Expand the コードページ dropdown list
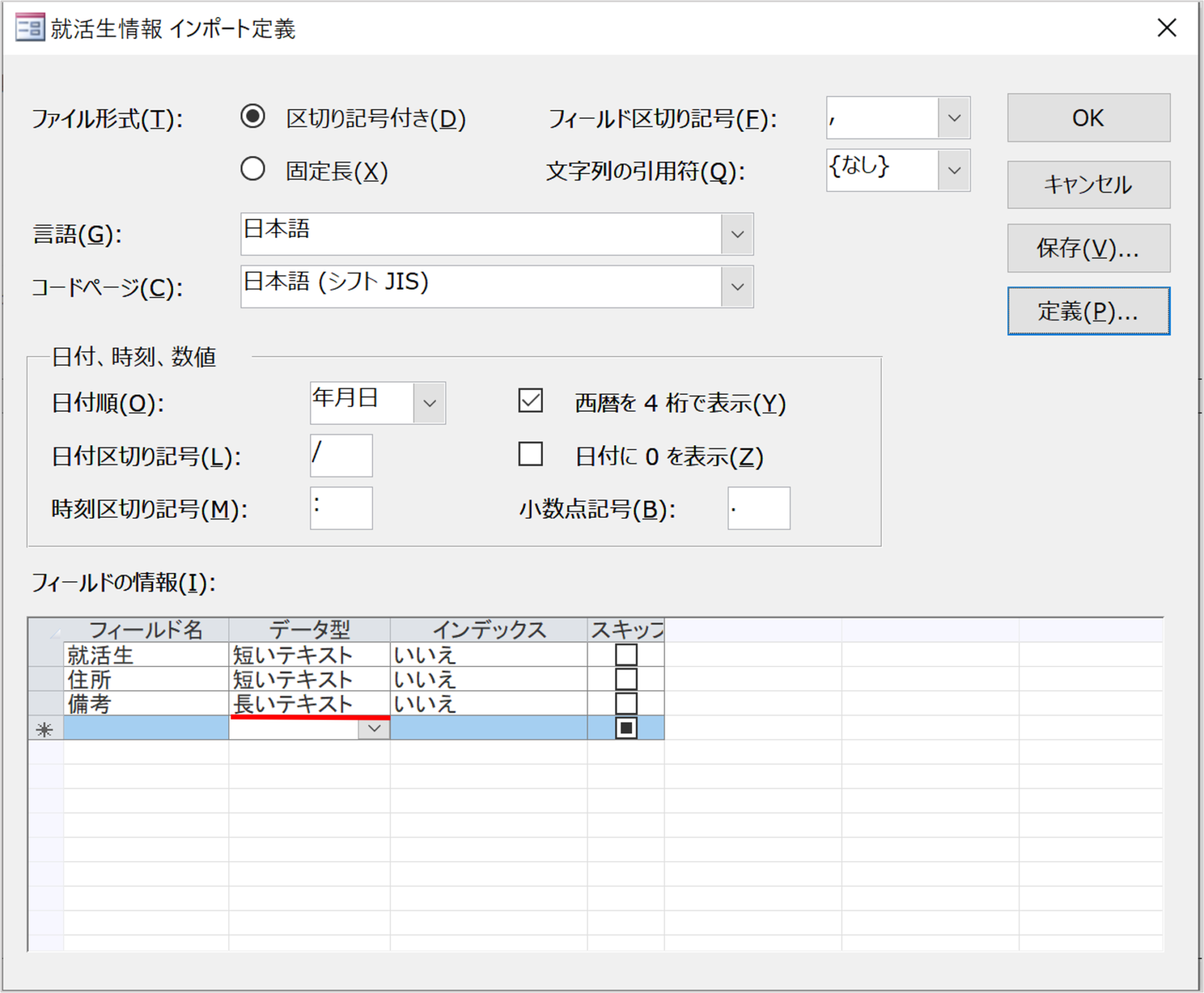This screenshot has width=1204, height=993. point(737,287)
